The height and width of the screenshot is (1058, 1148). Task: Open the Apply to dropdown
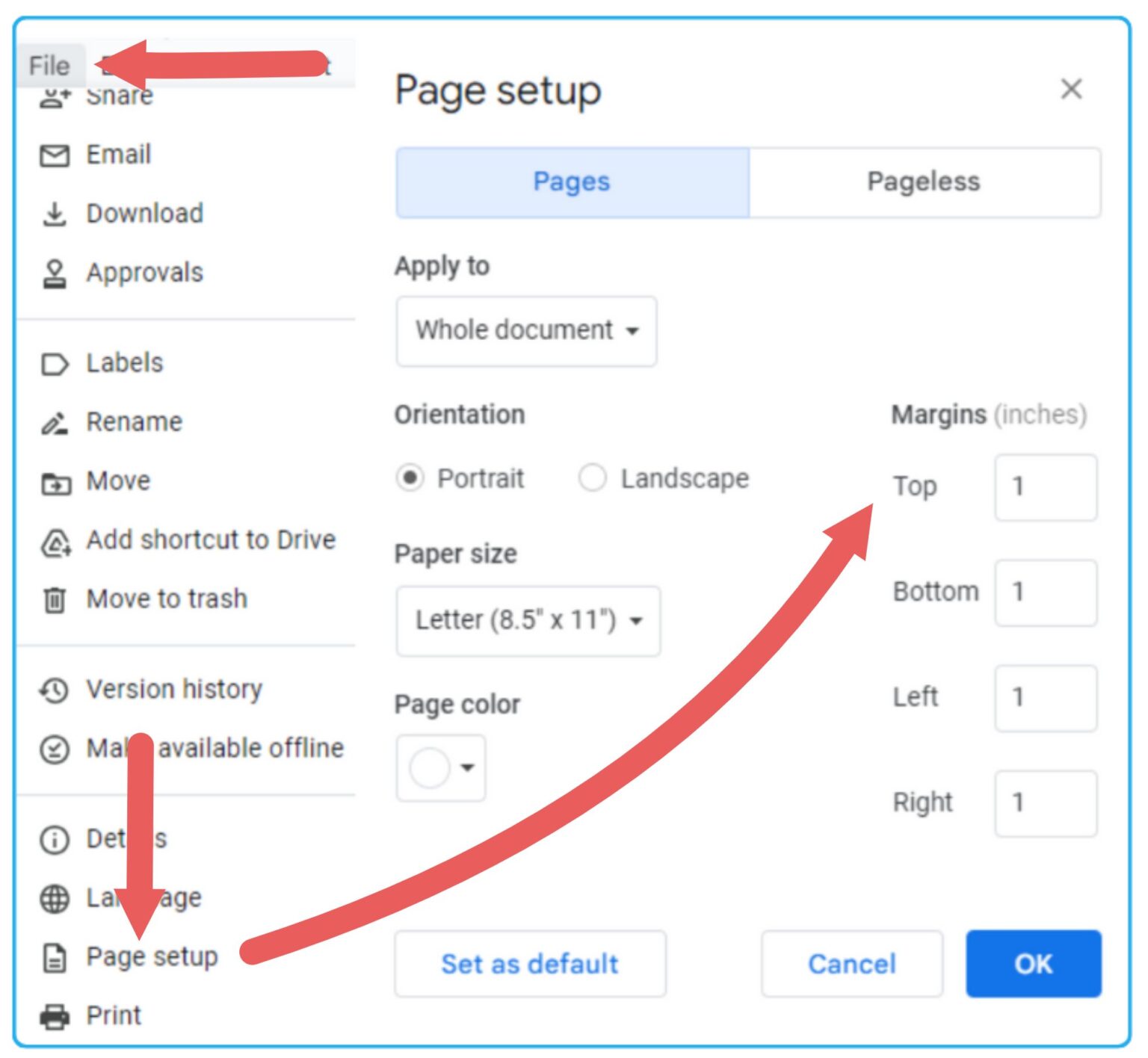(525, 331)
